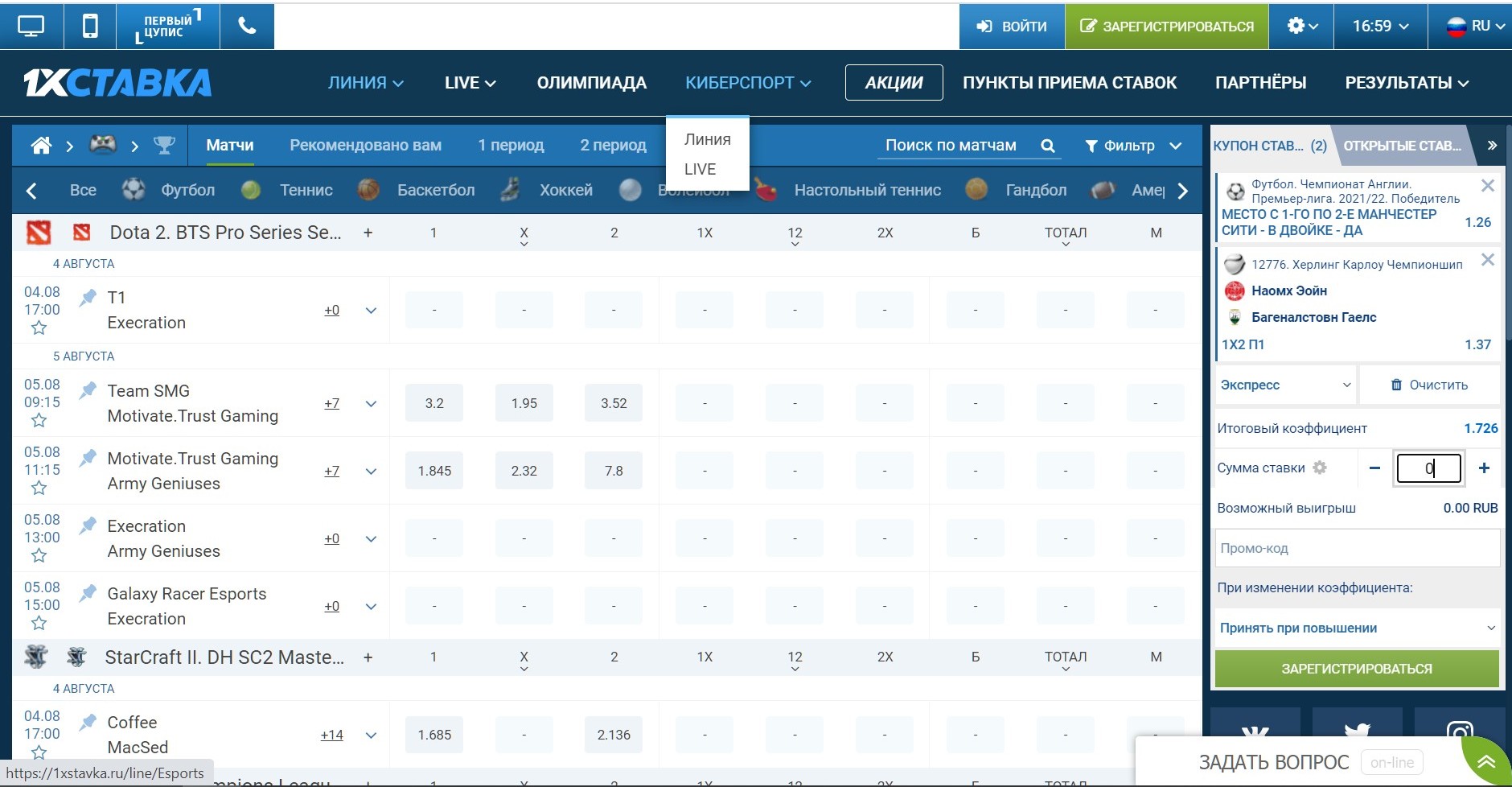This screenshot has height=787, width=1512.
Task: Click the Промо-код input field
Action: [1358, 548]
